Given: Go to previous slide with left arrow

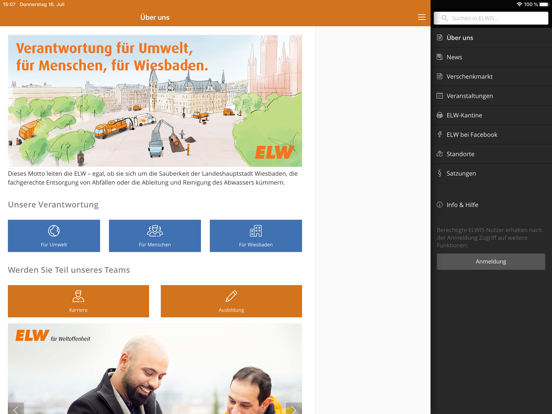Looking at the screenshot, I should (16, 408).
